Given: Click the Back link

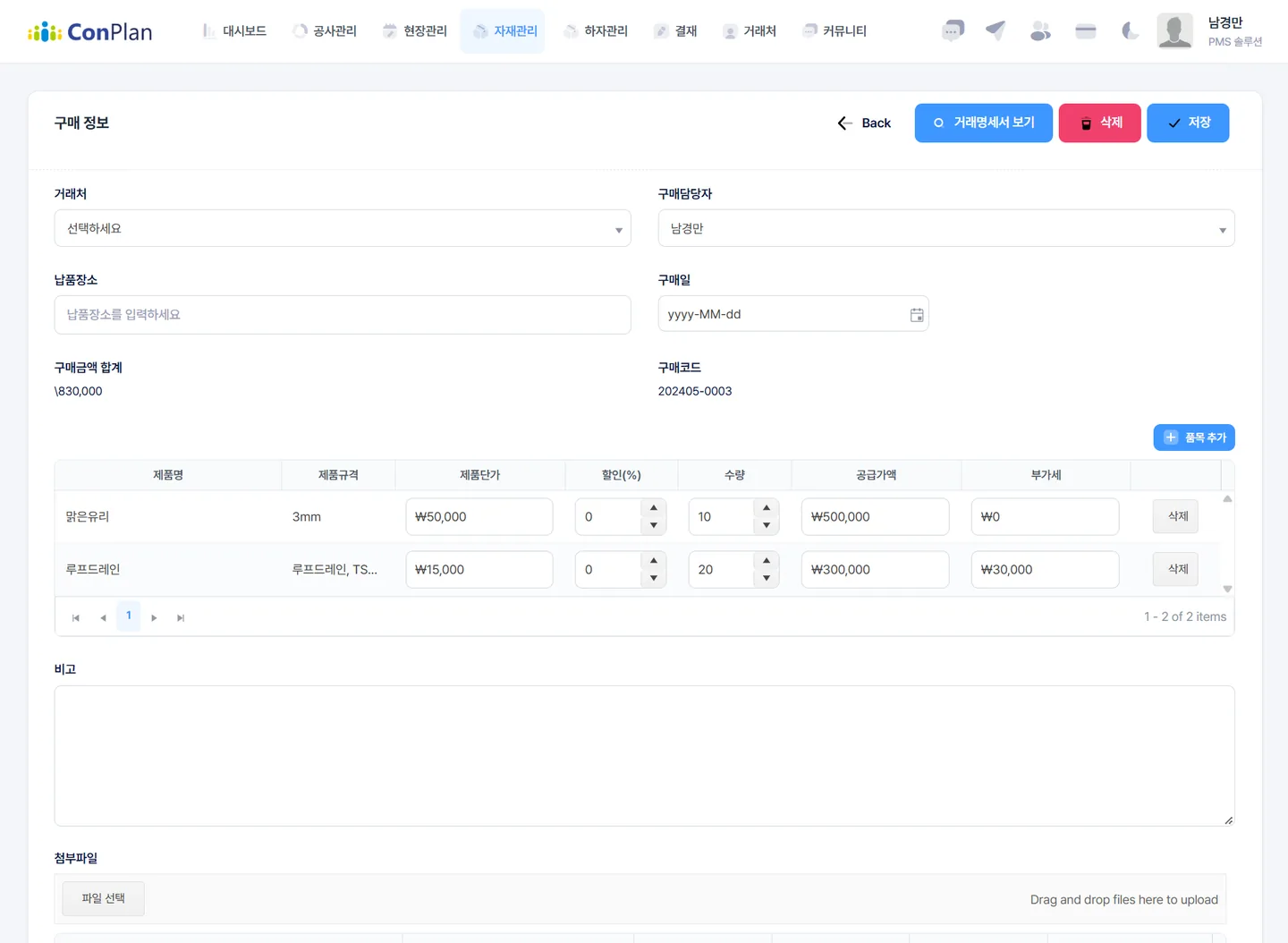Looking at the screenshot, I should pos(864,123).
